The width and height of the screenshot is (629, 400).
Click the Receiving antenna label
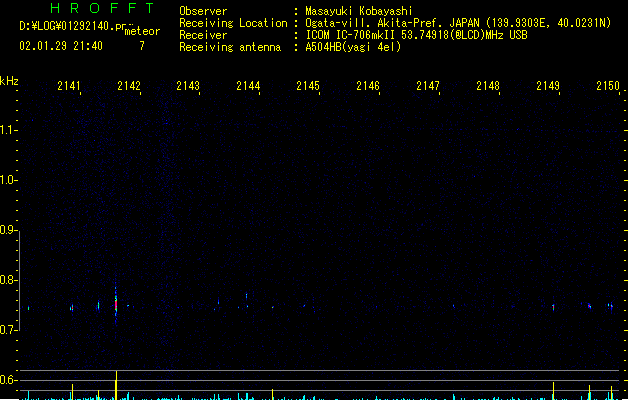pos(230,47)
